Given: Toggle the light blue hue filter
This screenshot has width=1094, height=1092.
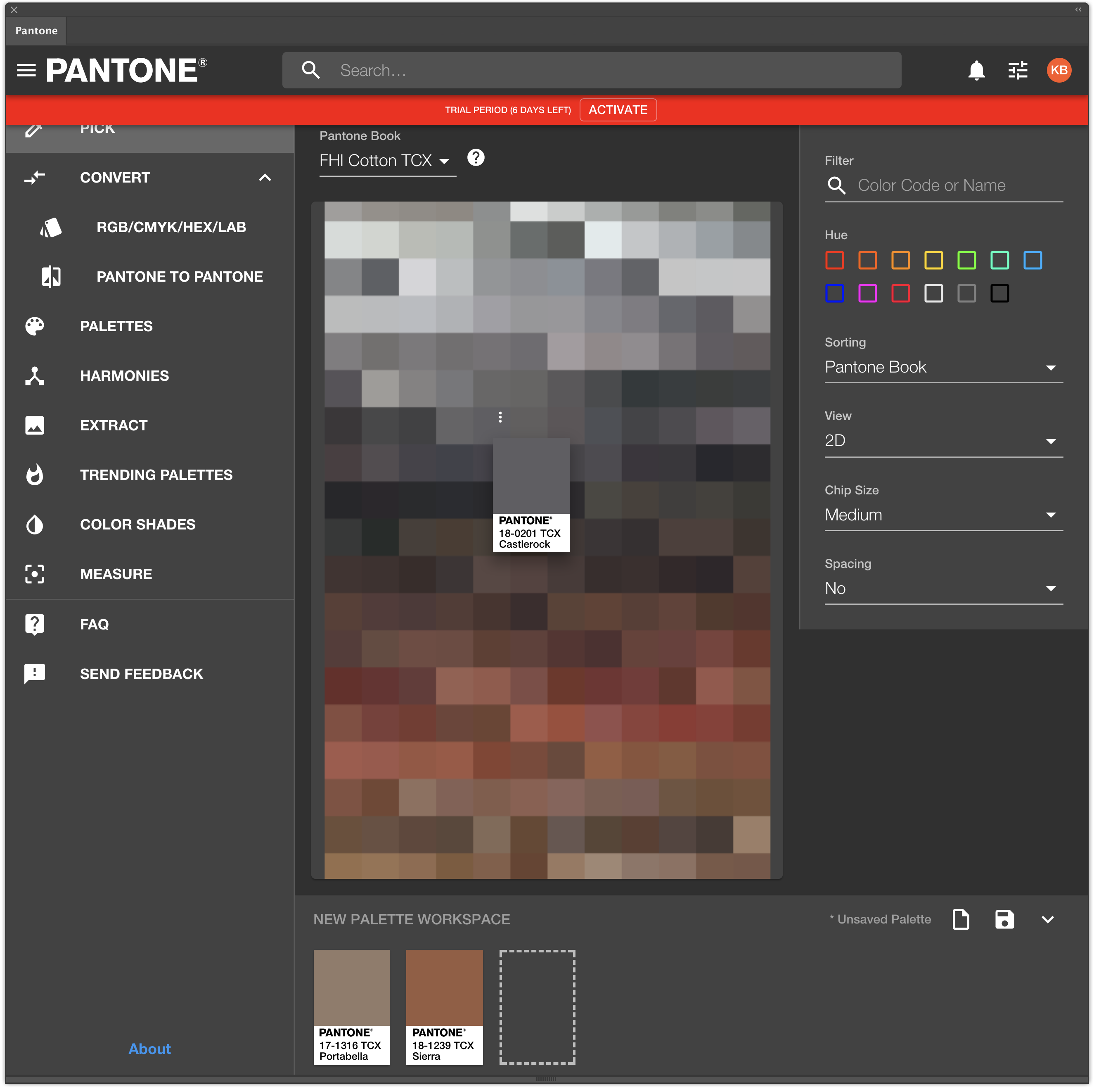Looking at the screenshot, I should click(1032, 260).
